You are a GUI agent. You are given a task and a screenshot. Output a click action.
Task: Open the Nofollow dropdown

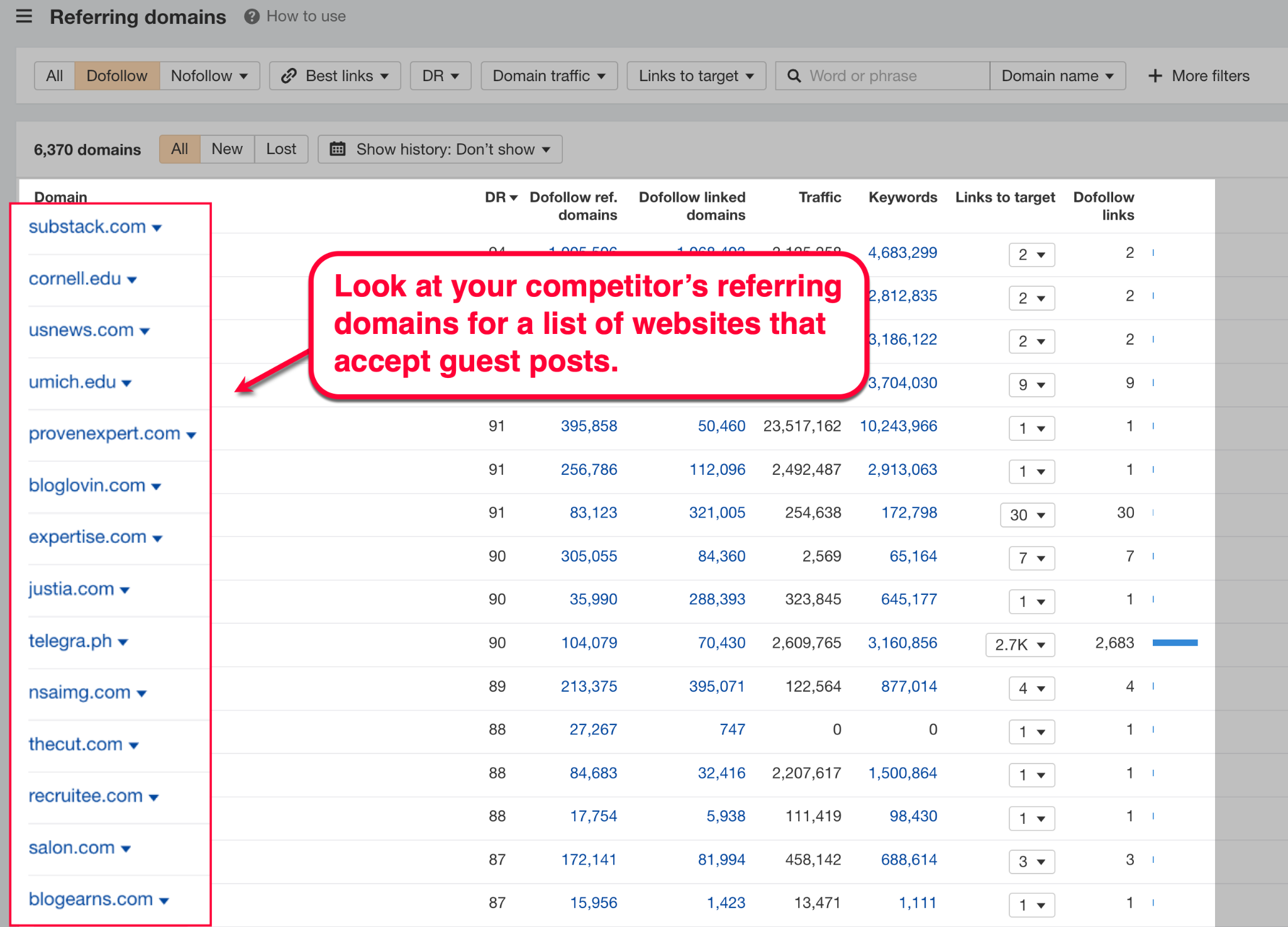pos(209,76)
